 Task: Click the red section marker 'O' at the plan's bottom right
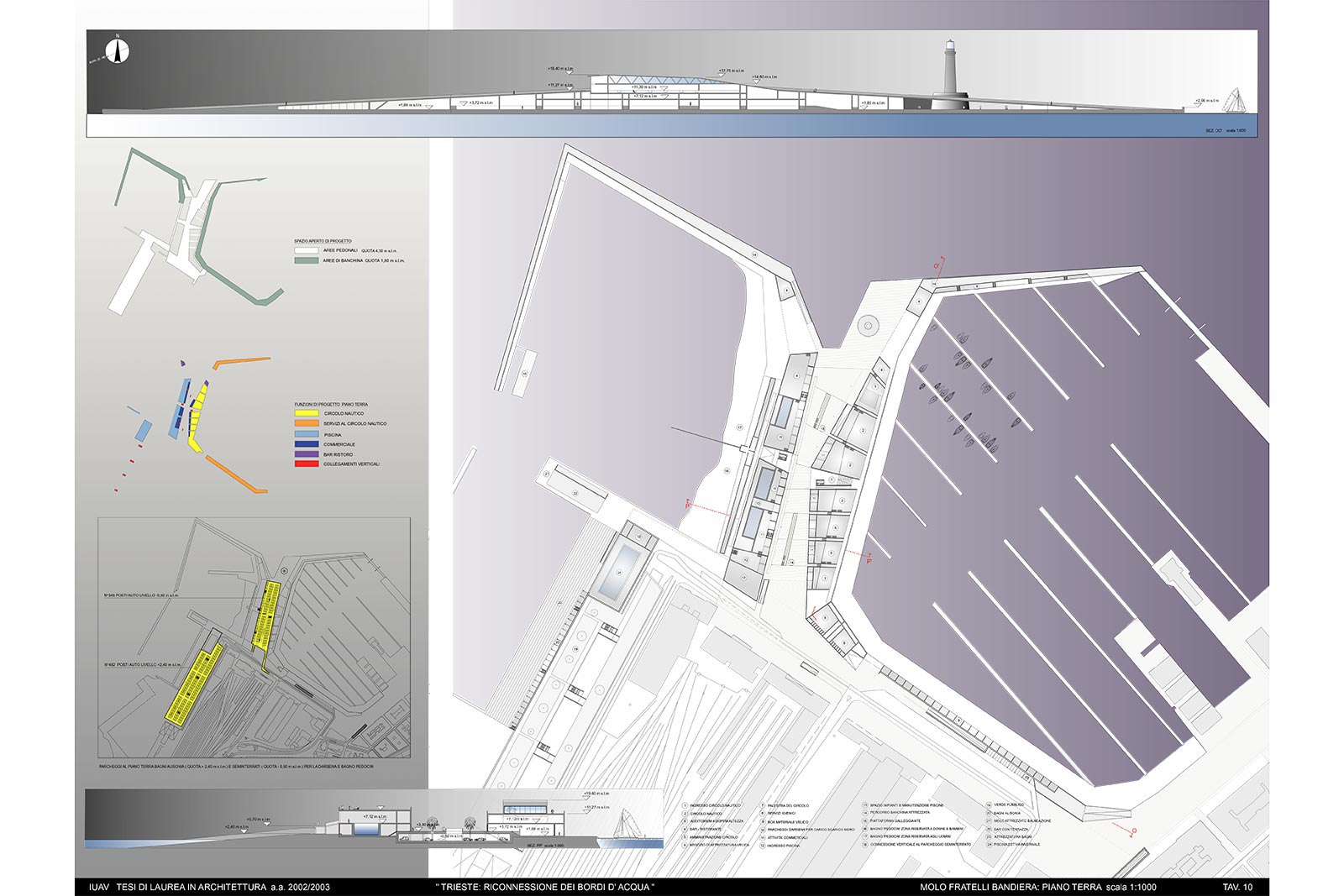pyautogui.click(x=1133, y=831)
